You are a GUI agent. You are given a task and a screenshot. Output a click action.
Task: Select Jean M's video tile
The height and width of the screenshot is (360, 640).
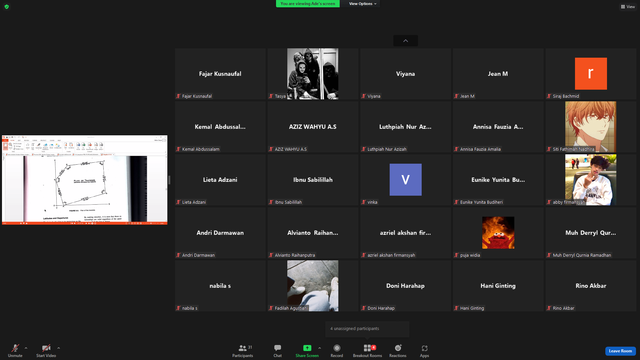click(498, 74)
